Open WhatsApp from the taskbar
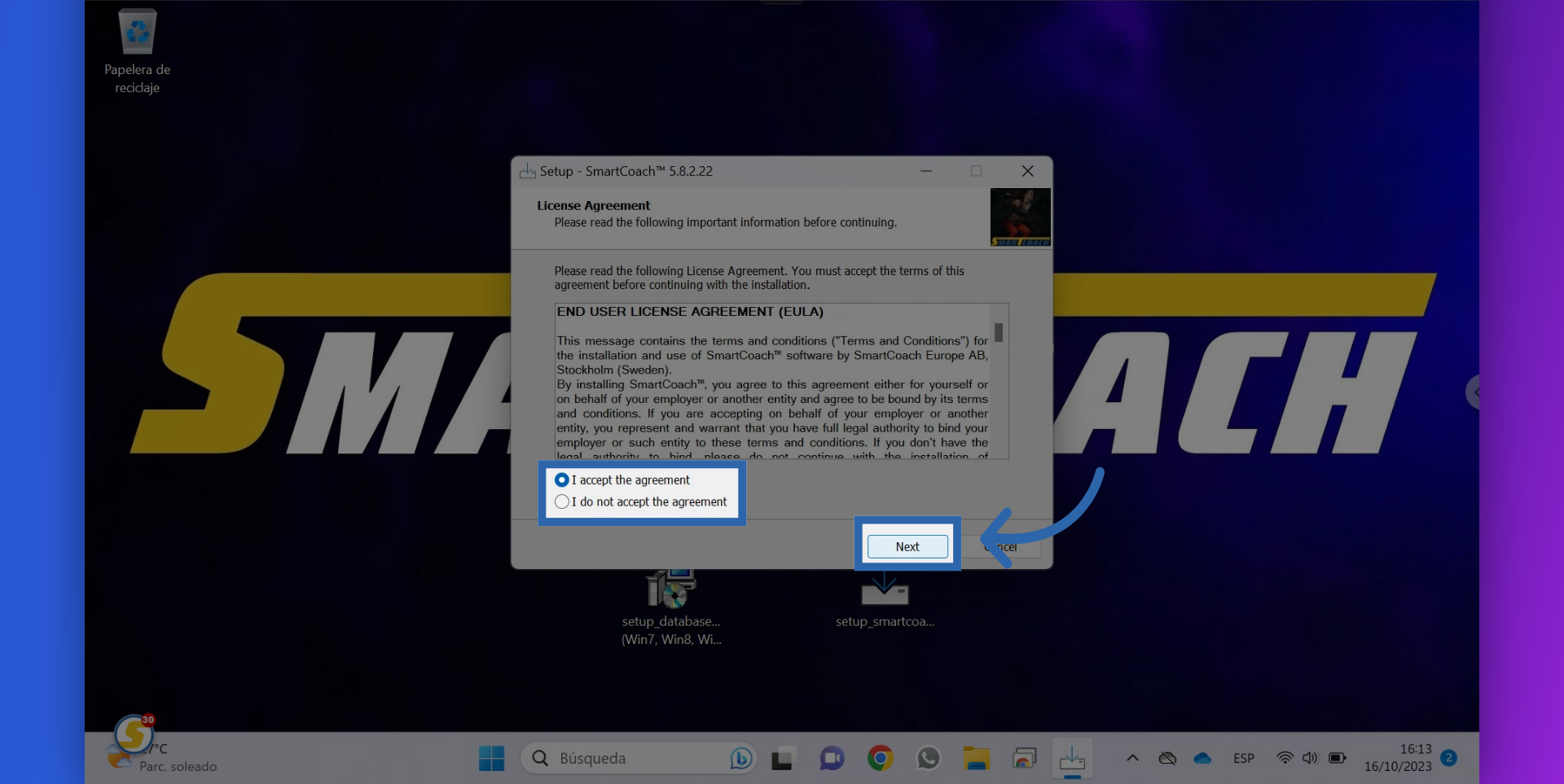The image size is (1564, 784). pos(928,759)
